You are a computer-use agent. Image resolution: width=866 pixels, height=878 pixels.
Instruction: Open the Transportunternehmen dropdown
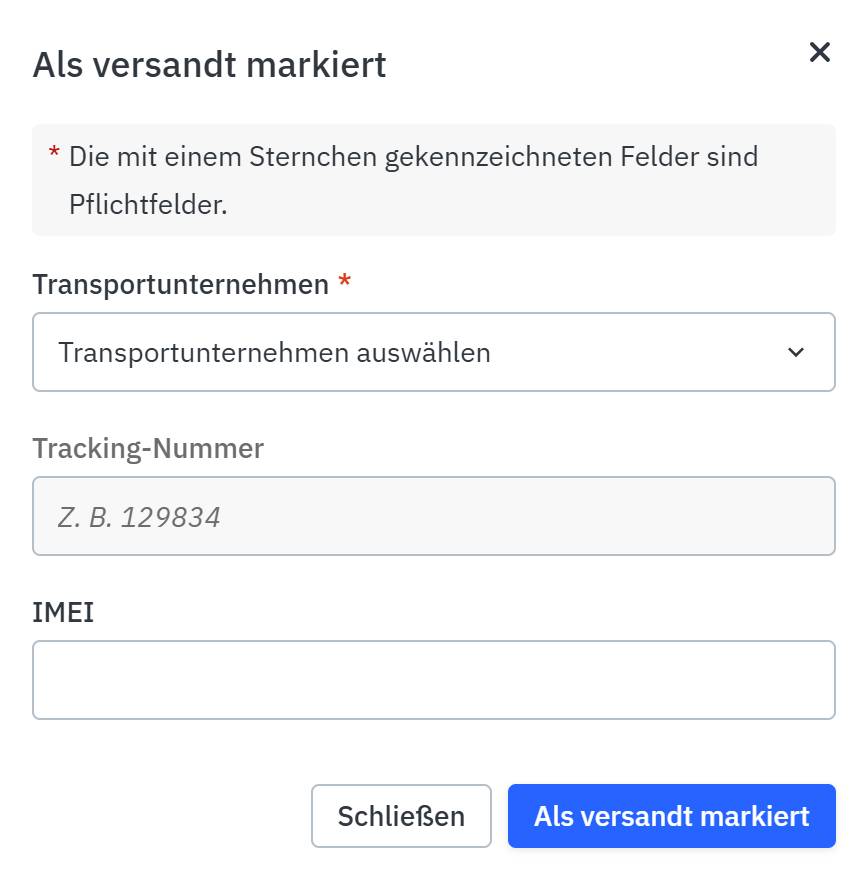(x=434, y=352)
